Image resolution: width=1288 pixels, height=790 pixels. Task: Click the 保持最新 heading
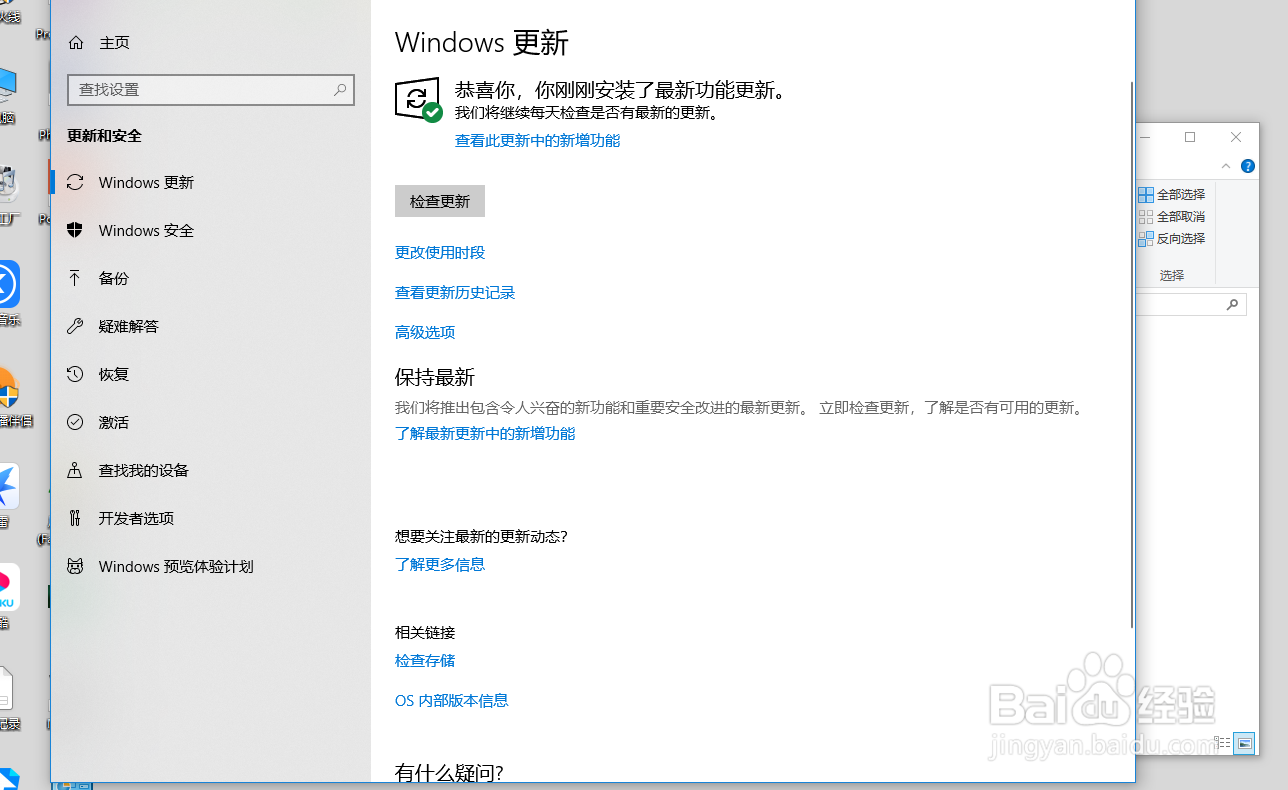point(435,377)
